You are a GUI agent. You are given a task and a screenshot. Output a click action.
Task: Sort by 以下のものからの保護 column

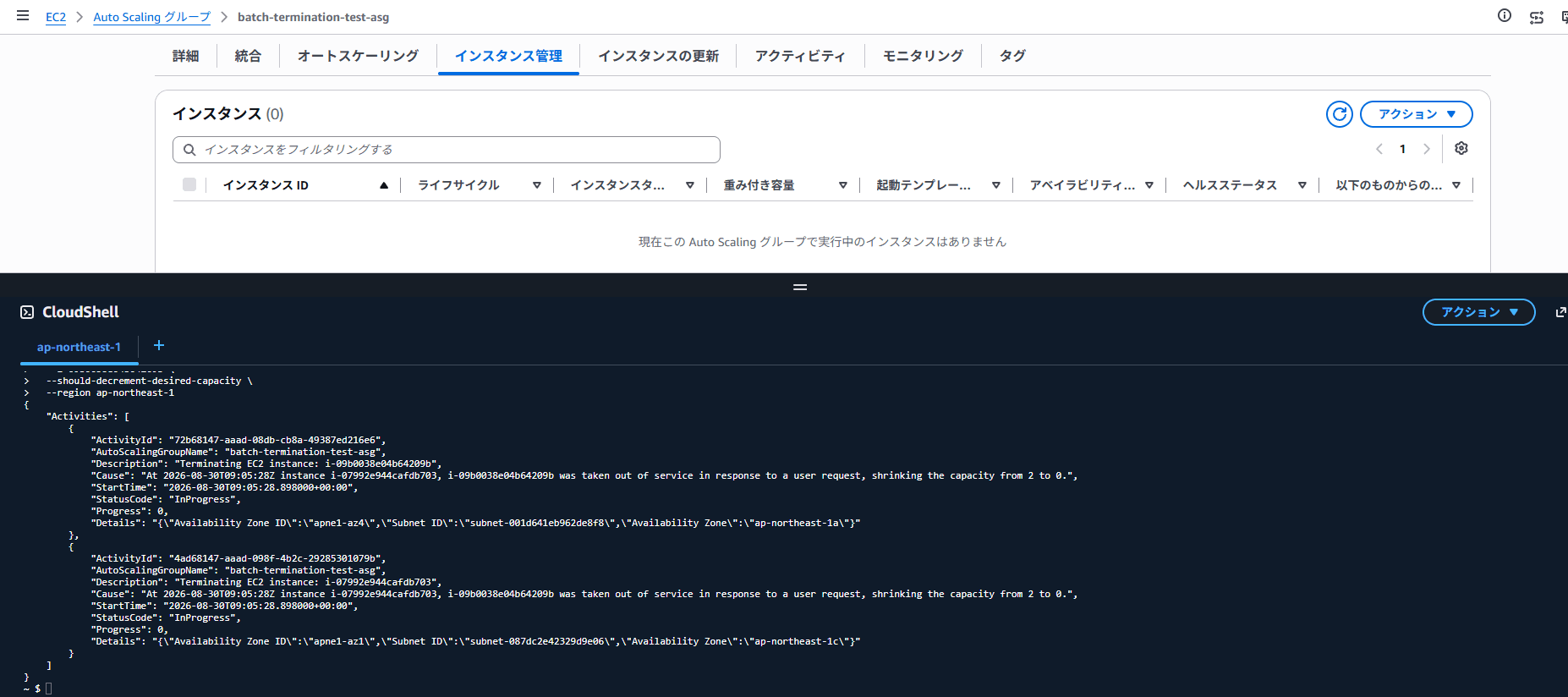pos(1456,185)
